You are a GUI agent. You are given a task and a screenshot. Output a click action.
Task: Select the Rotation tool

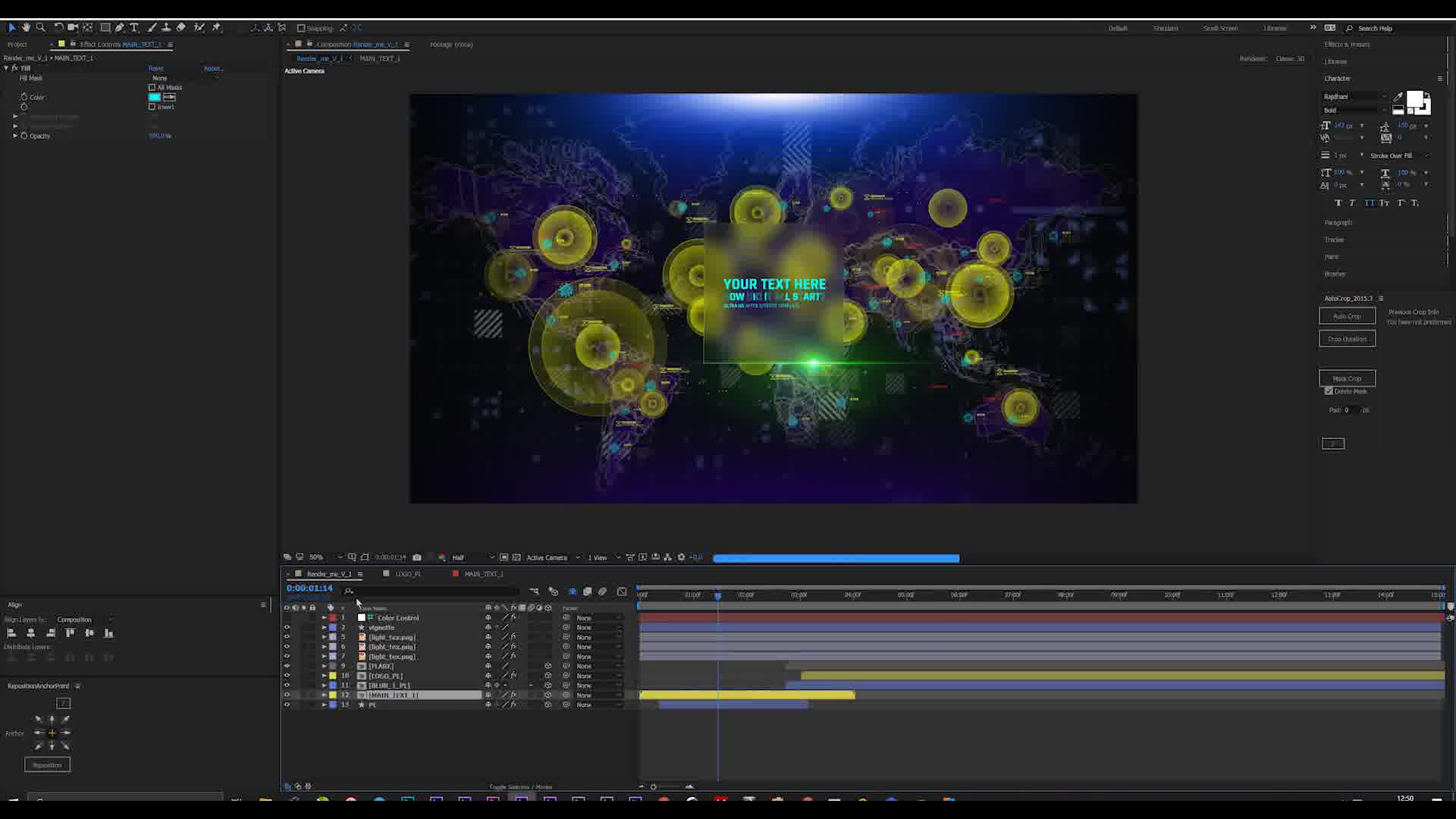[x=58, y=27]
